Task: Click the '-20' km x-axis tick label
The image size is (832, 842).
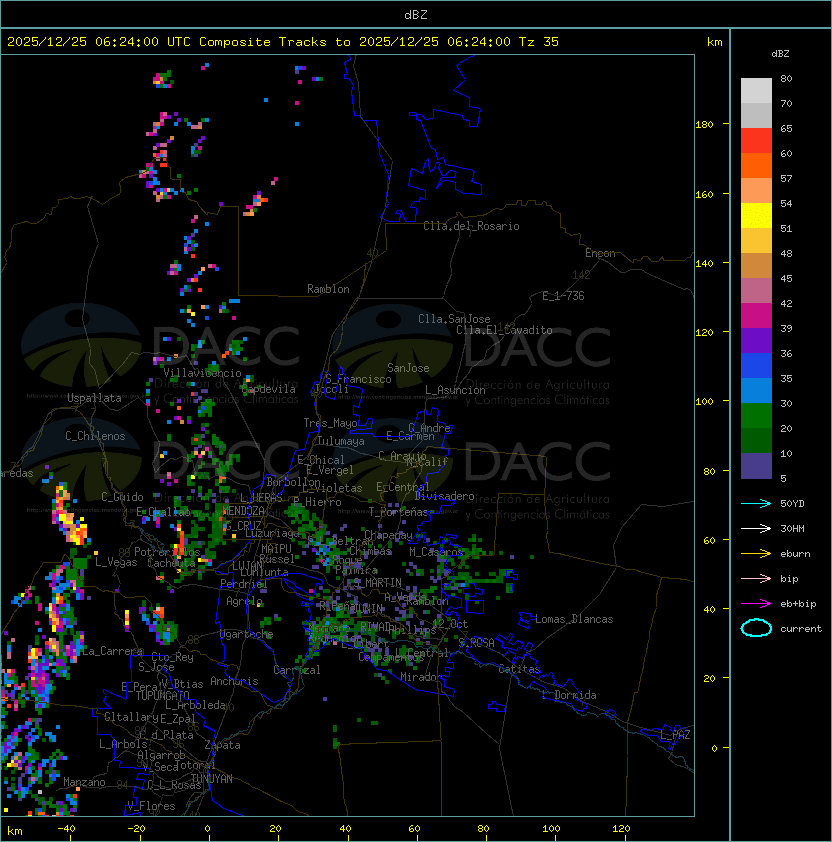Action: click(x=136, y=829)
